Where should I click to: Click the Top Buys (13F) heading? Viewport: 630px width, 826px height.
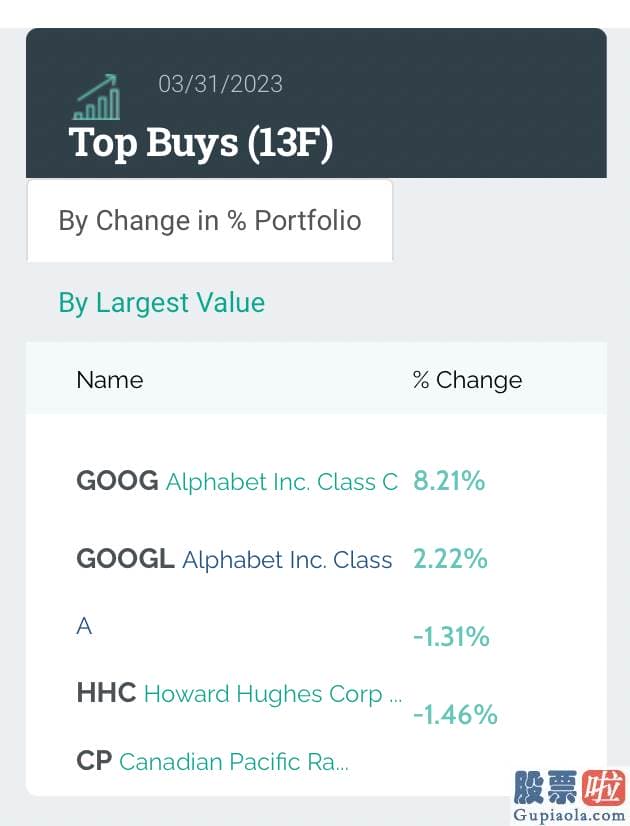pos(201,143)
